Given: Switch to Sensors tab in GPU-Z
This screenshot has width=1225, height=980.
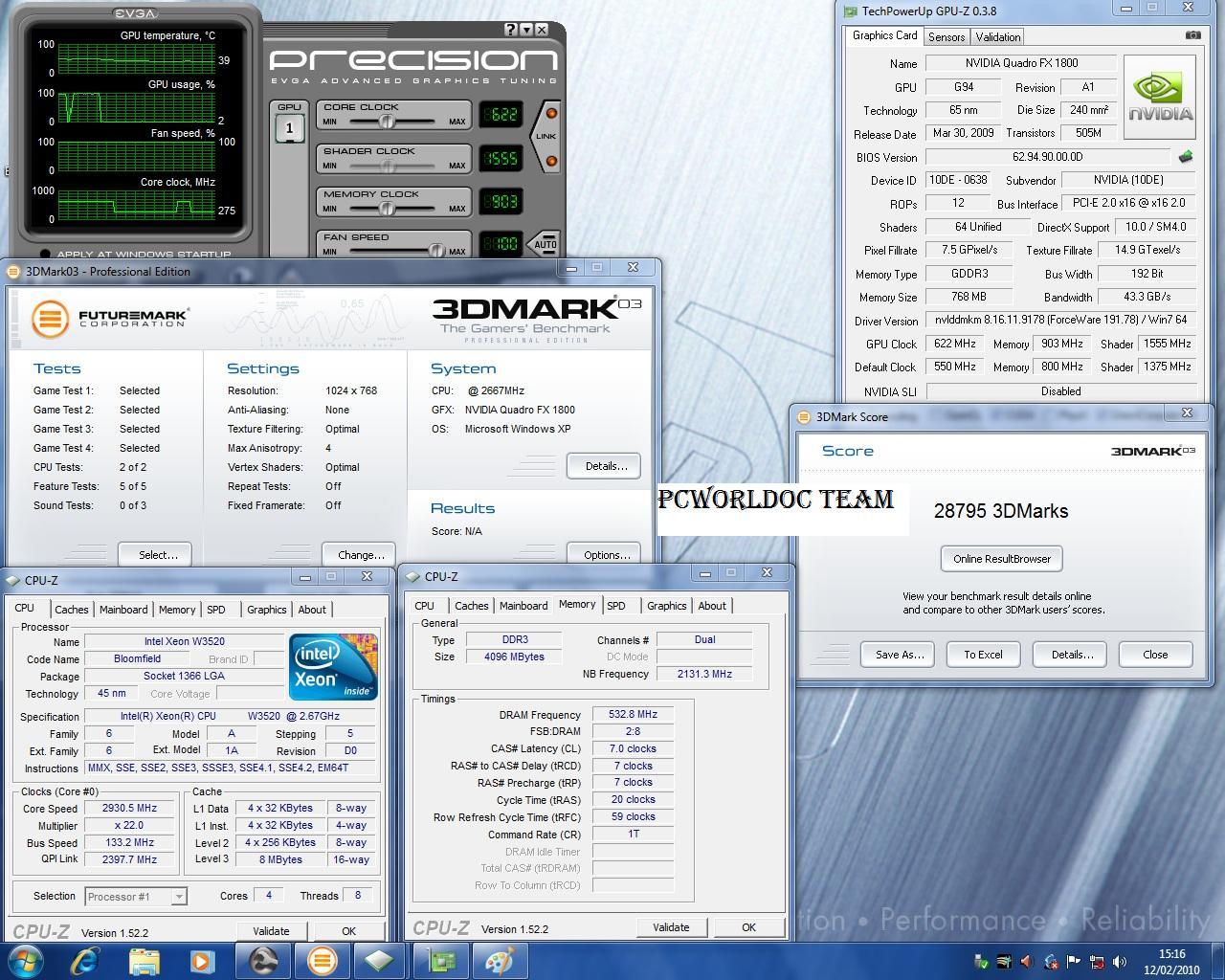Looking at the screenshot, I should [x=947, y=37].
